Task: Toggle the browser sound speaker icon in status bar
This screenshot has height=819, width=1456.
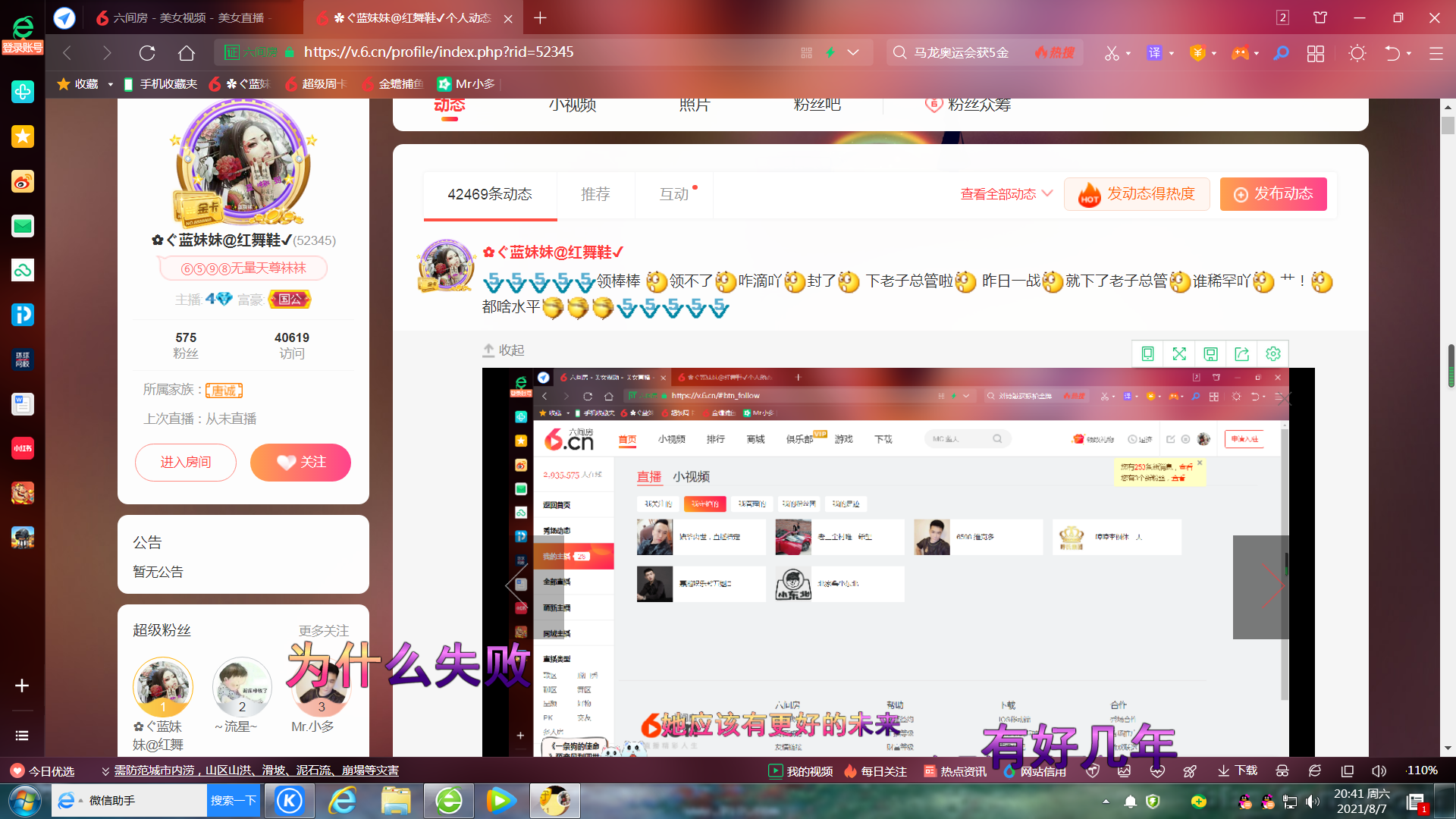Action: 1379,771
